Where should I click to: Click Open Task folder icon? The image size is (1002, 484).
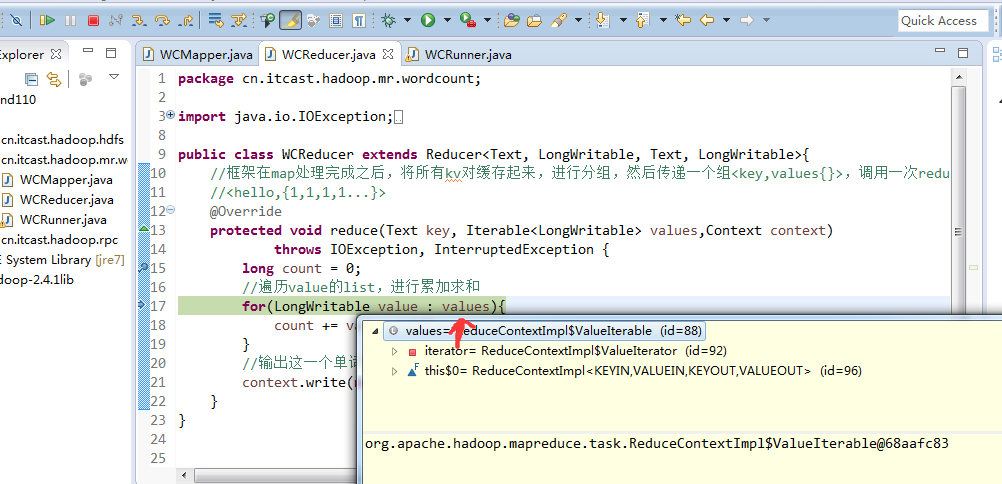tap(534, 20)
